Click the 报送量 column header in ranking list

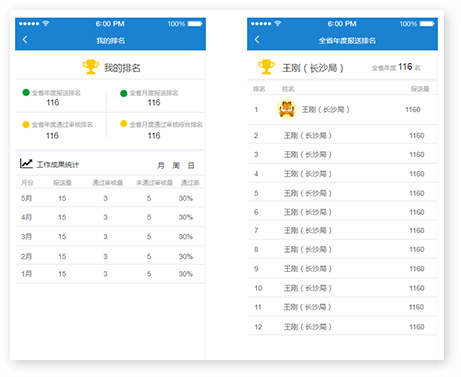click(x=420, y=89)
